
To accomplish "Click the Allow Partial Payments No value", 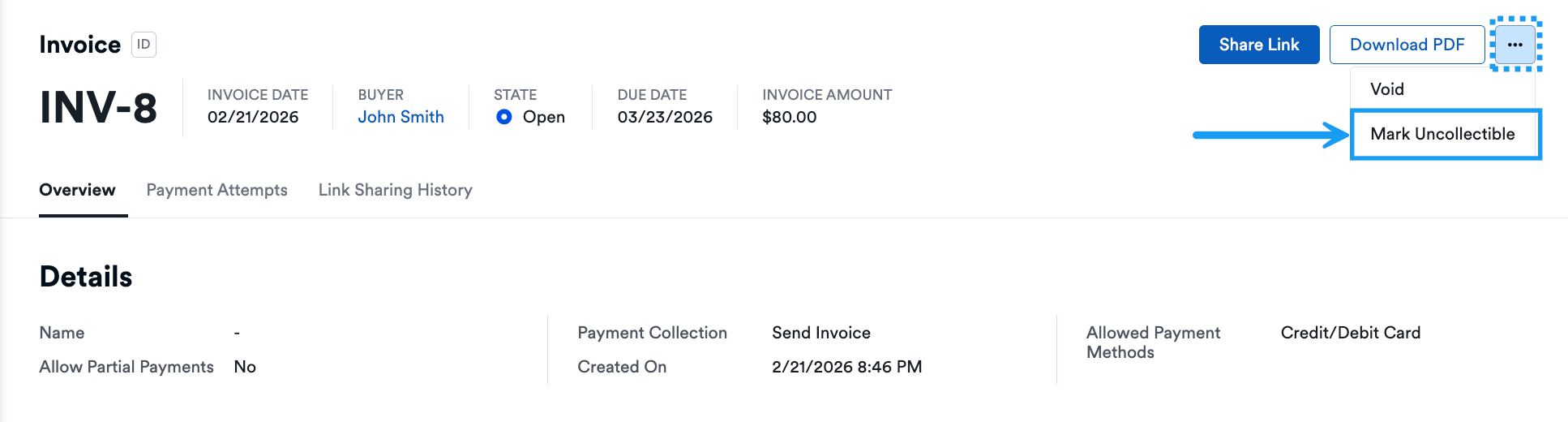I will coord(245,367).
